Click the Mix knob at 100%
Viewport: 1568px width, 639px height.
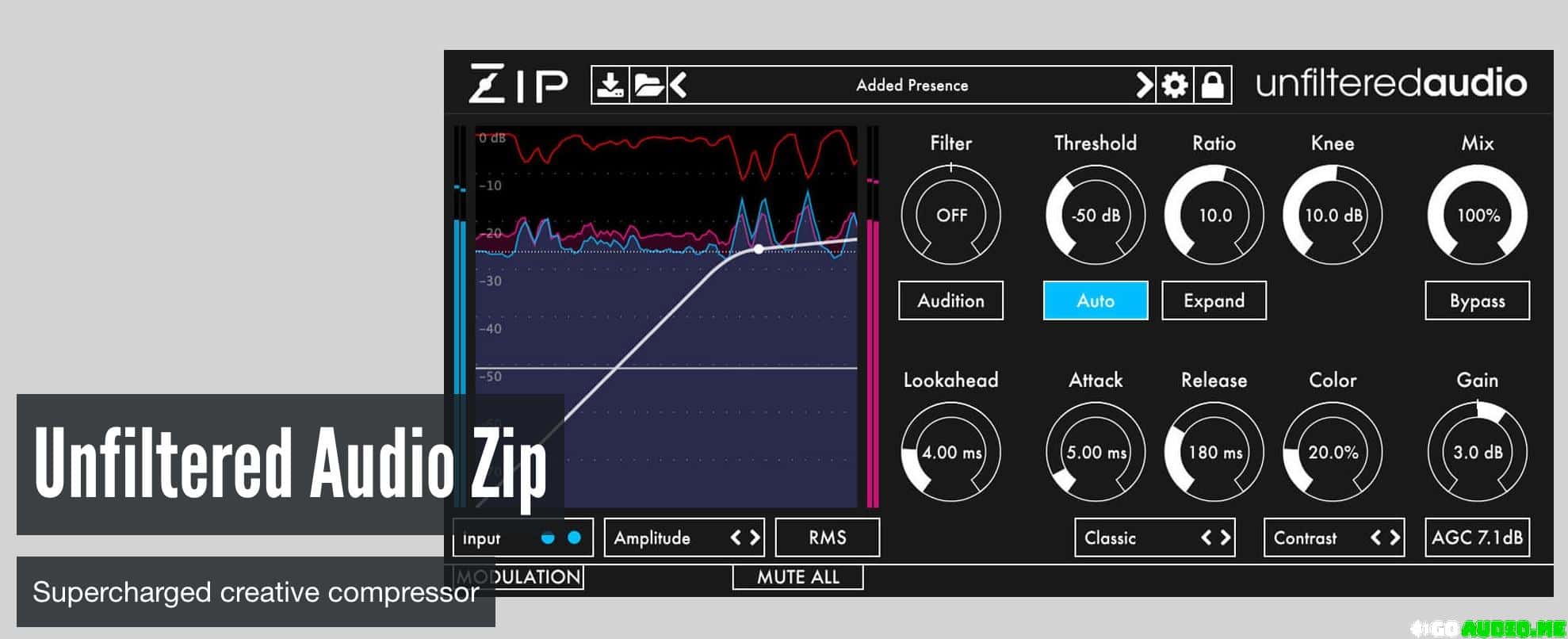pyautogui.click(x=1478, y=215)
